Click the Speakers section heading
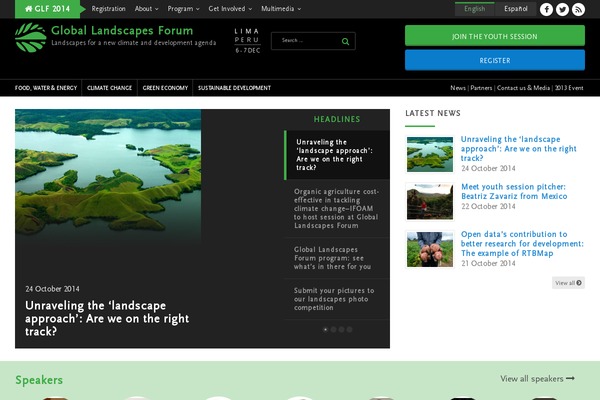Viewport: 600px width, 400px height. coord(39,380)
